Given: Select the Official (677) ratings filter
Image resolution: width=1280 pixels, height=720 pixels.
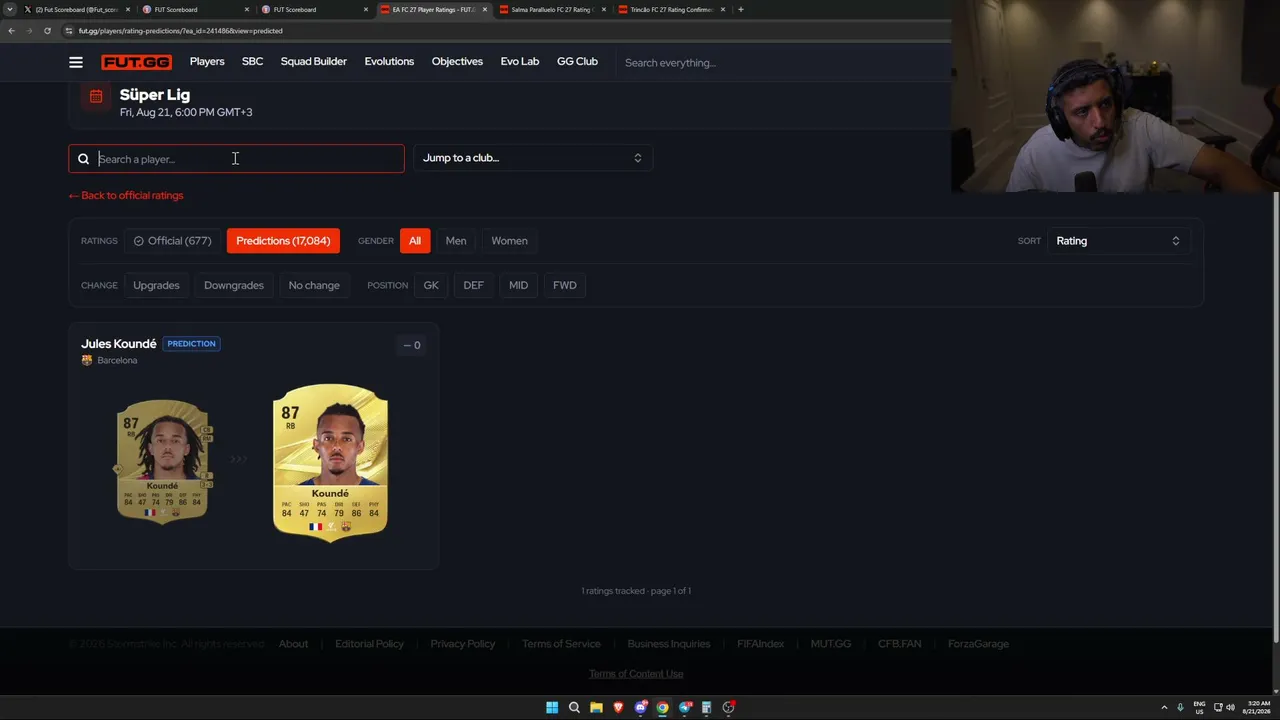Looking at the screenshot, I should tap(172, 241).
